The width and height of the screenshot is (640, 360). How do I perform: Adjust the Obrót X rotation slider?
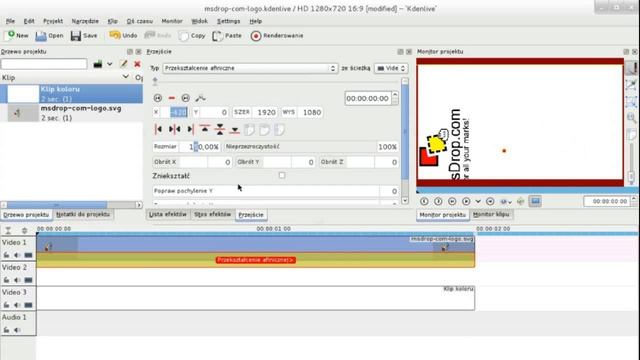pos(192,162)
